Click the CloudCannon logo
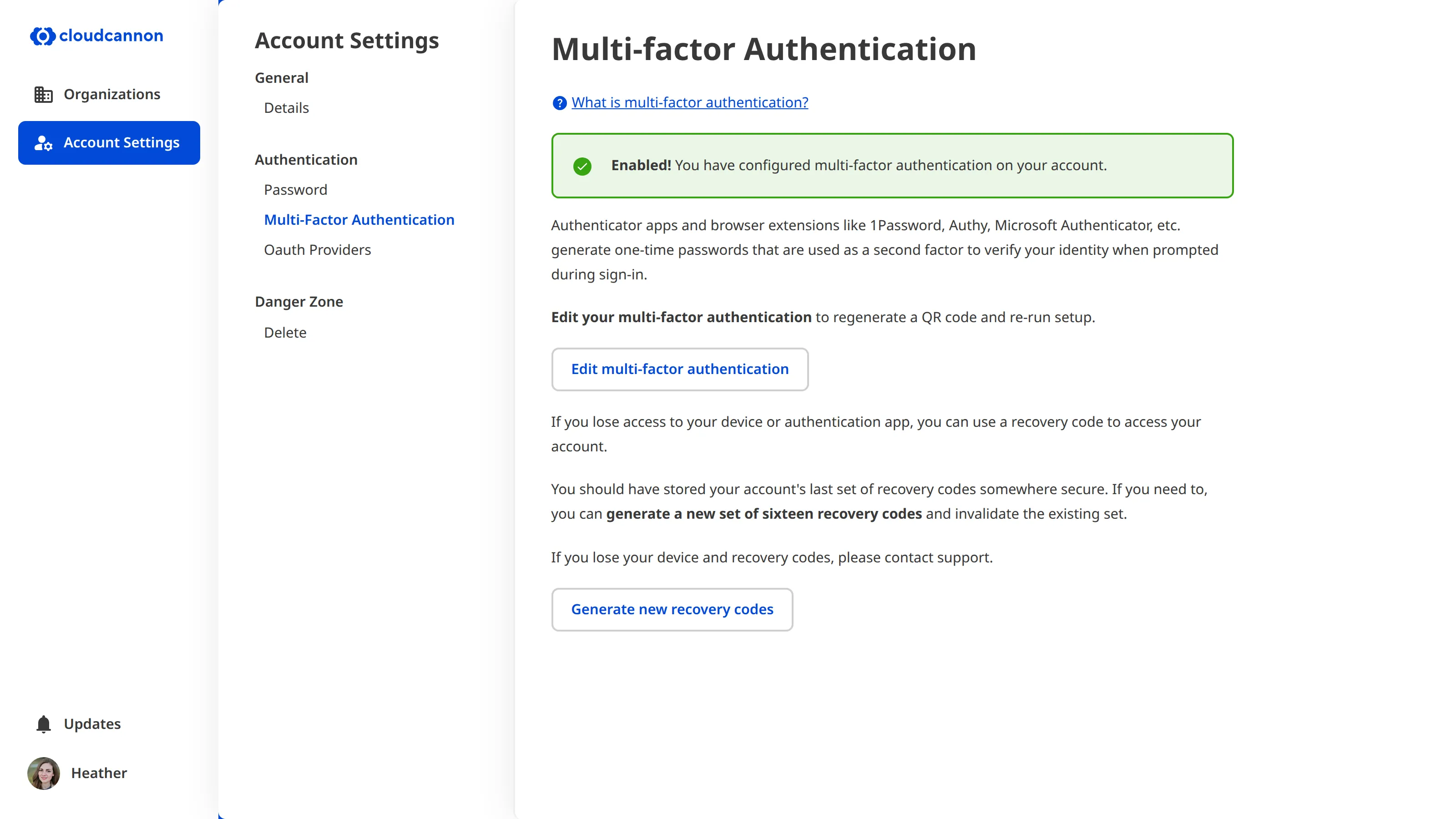Image resolution: width=1456 pixels, height=819 pixels. click(96, 35)
